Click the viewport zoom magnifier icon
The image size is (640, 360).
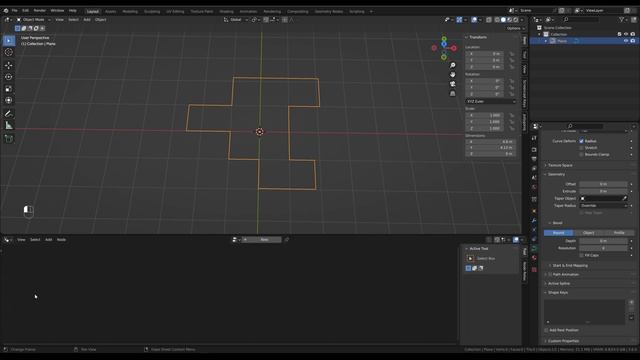click(x=452, y=65)
